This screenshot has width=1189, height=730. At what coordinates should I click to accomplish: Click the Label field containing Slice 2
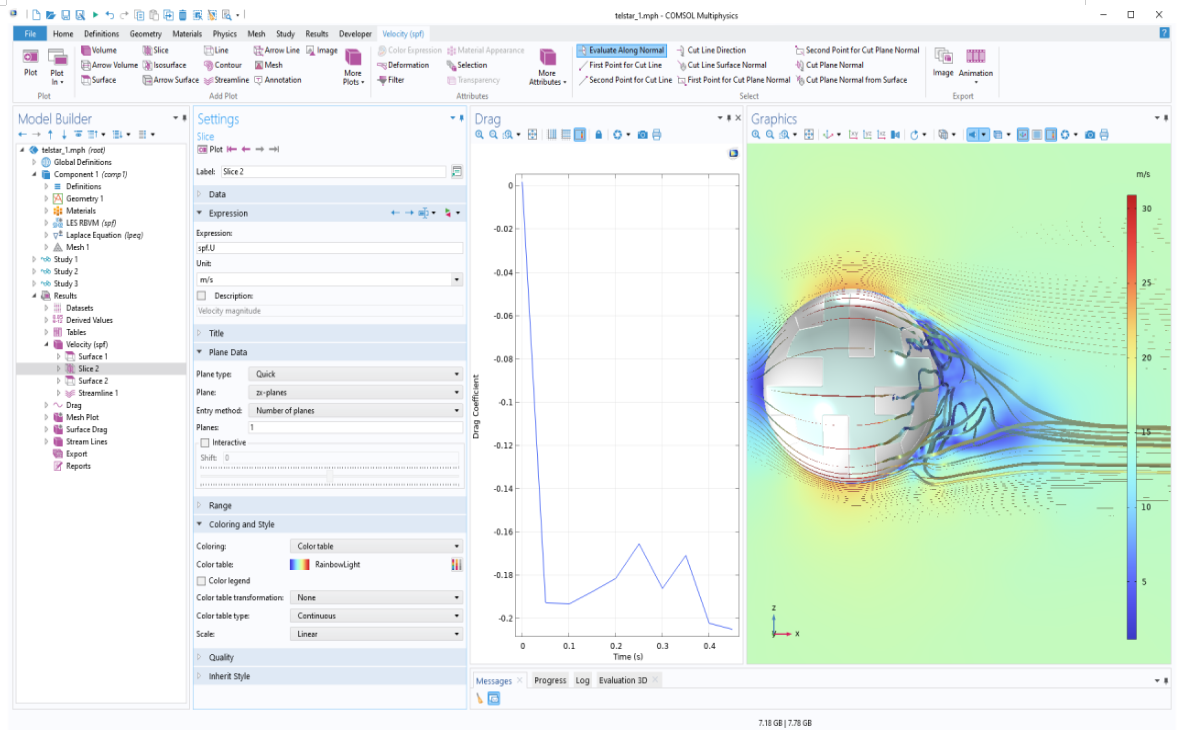click(x=333, y=172)
